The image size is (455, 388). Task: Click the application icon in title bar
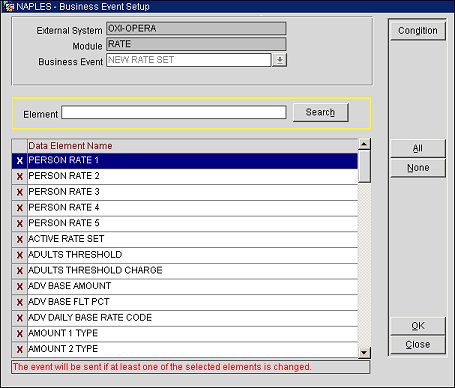8,6
